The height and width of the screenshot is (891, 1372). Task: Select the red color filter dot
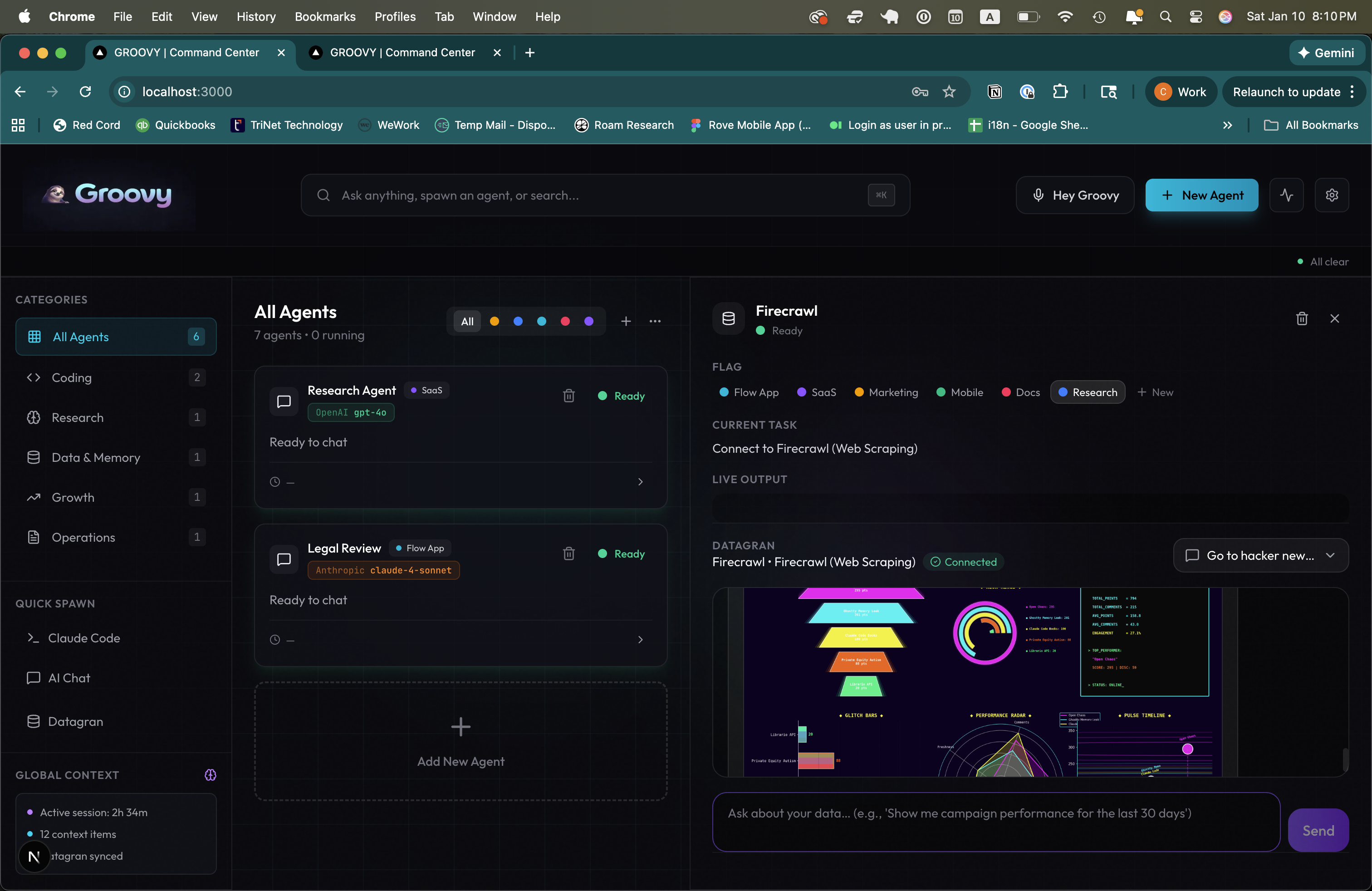pyautogui.click(x=565, y=321)
